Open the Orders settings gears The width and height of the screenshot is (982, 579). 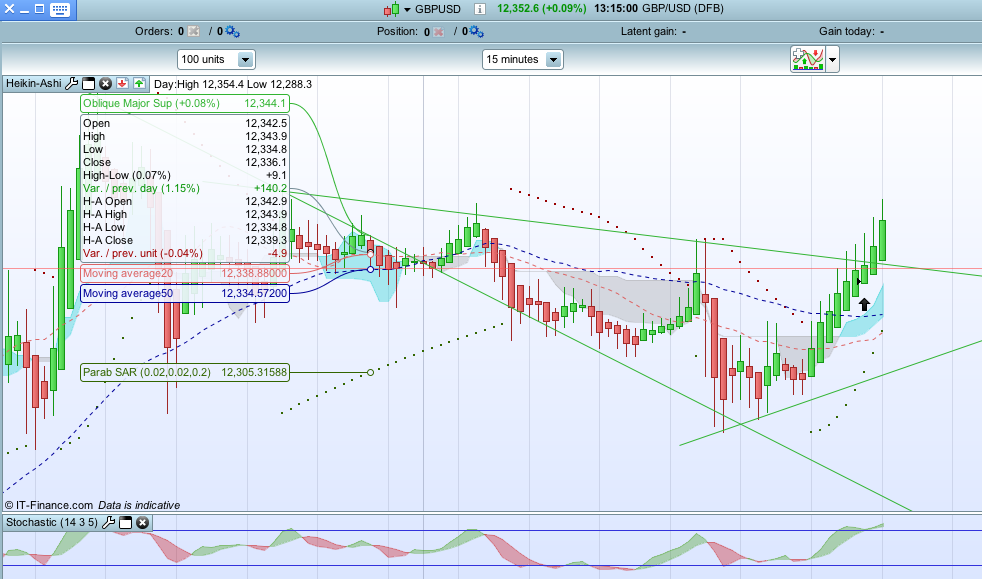point(232,31)
